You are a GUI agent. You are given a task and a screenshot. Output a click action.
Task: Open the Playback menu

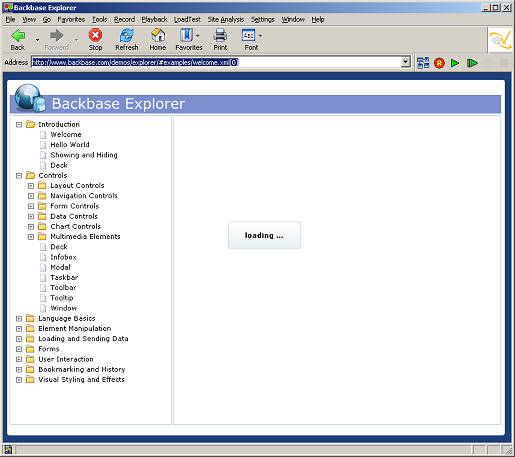(x=154, y=20)
